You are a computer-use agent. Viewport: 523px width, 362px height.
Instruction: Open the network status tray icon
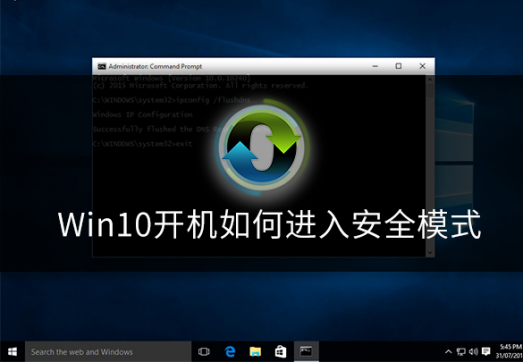click(461, 351)
